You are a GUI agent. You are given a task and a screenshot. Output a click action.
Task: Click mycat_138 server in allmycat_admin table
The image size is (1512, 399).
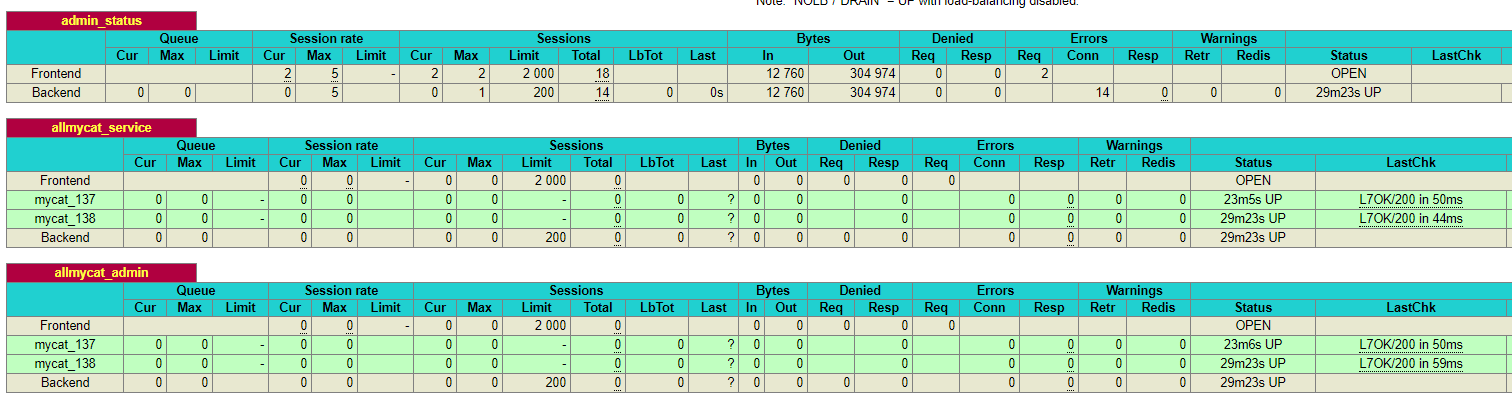(x=65, y=364)
